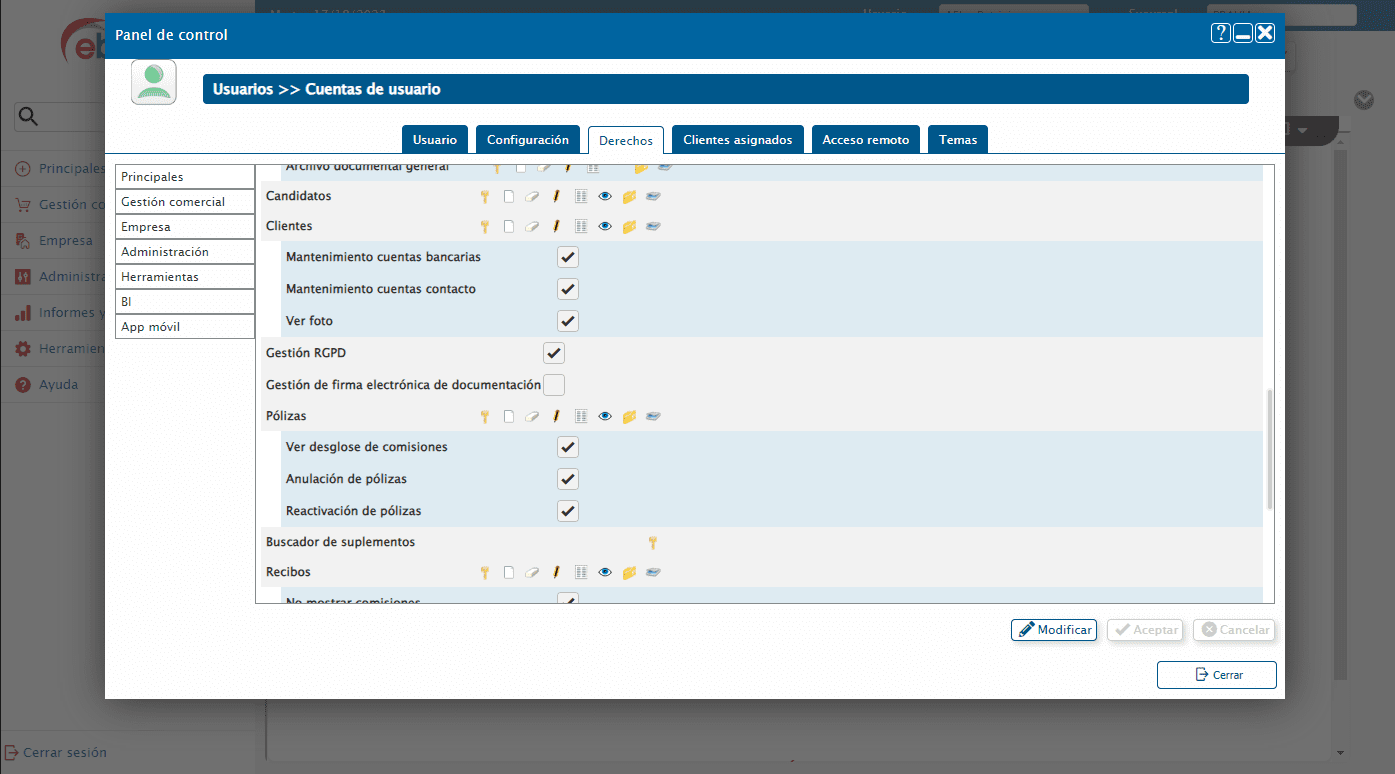Click the Modificar button
1395x774 pixels.
pyautogui.click(x=1054, y=630)
